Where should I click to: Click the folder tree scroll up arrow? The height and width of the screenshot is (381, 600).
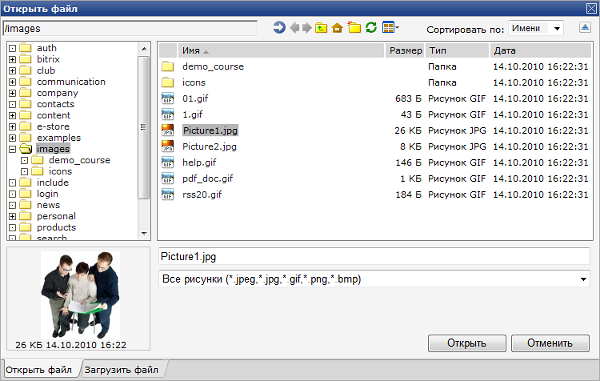click(144, 49)
